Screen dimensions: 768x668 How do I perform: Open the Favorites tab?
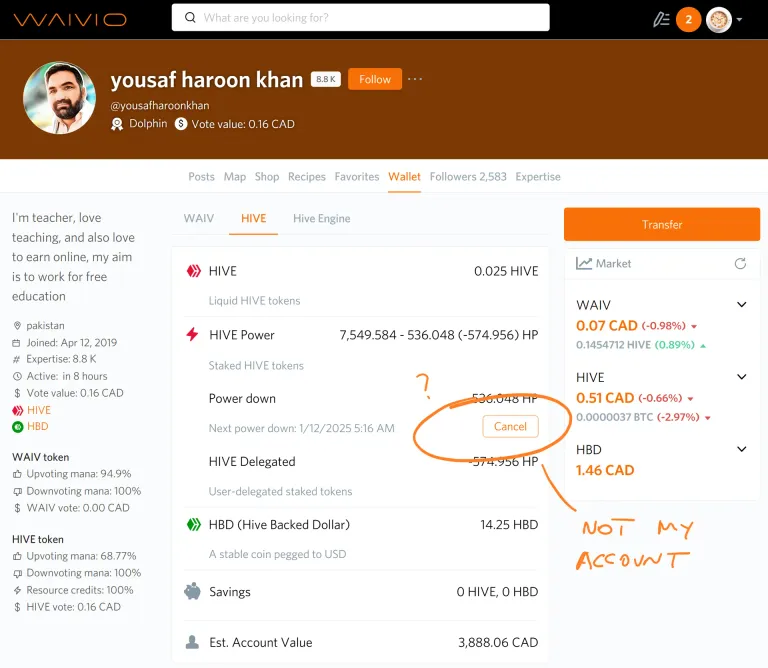click(x=357, y=176)
